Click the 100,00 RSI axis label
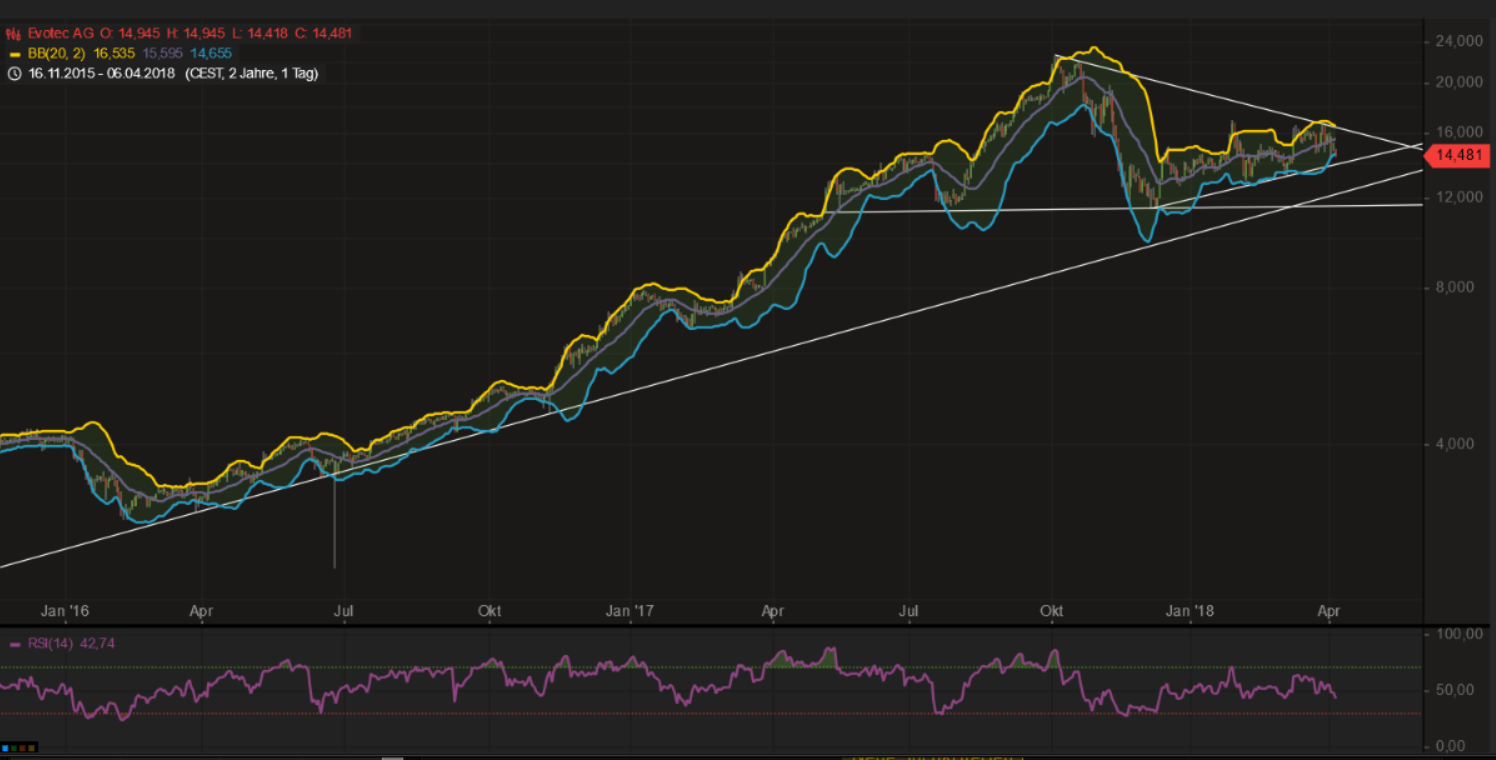This screenshot has height=760, width=1496. [1458, 634]
